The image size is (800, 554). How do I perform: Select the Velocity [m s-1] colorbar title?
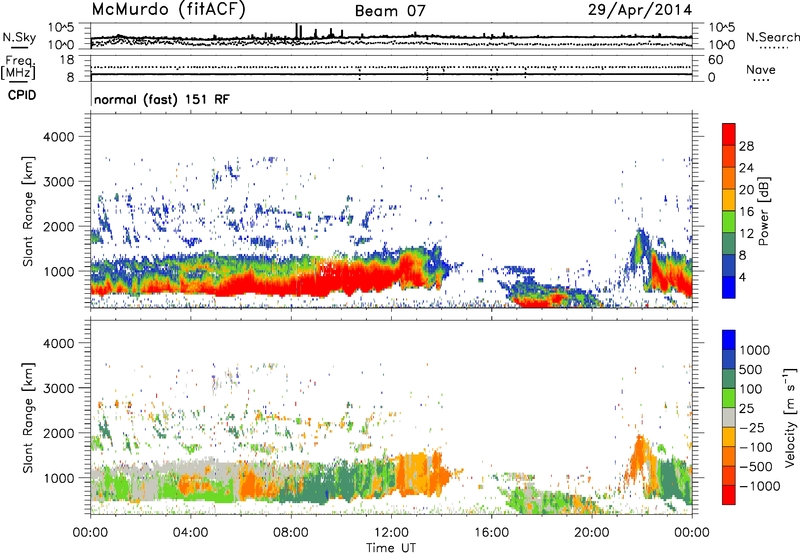pos(790,417)
